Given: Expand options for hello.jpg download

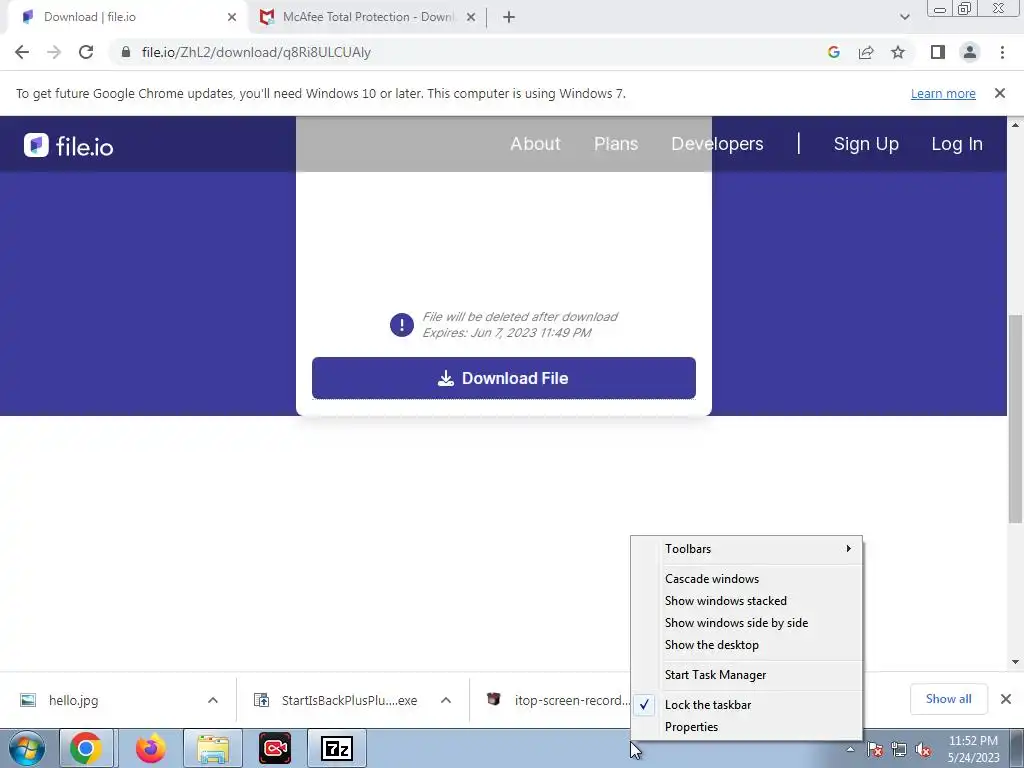Looking at the screenshot, I should coord(213,700).
